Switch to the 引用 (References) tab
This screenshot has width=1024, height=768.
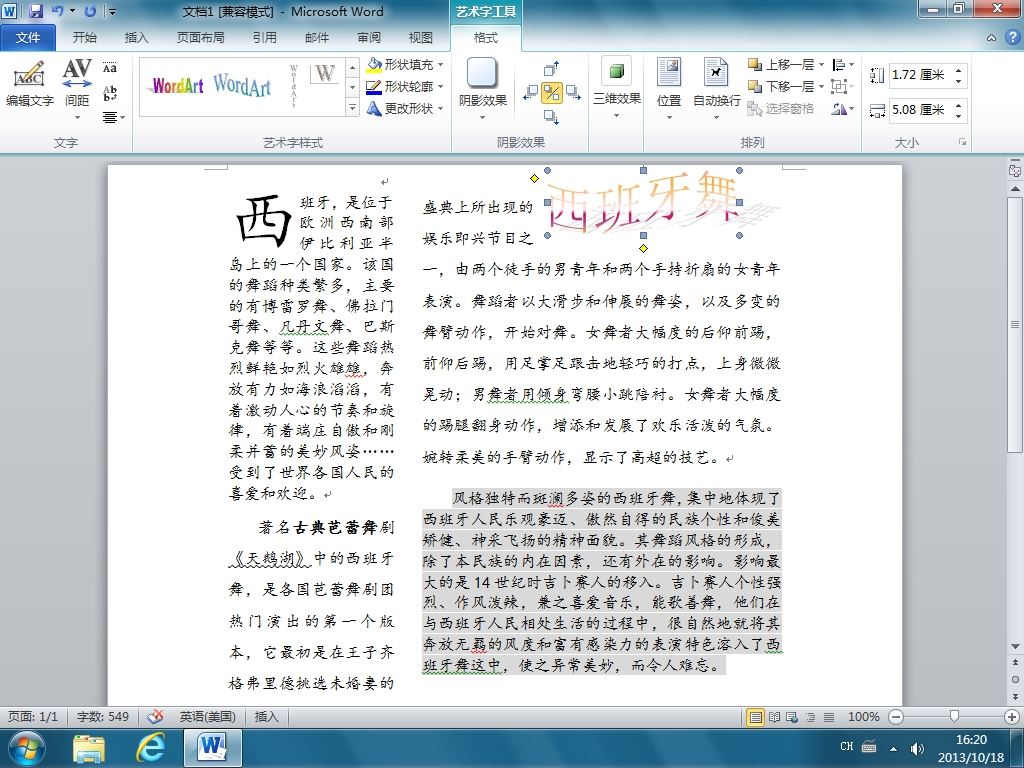tap(264, 37)
